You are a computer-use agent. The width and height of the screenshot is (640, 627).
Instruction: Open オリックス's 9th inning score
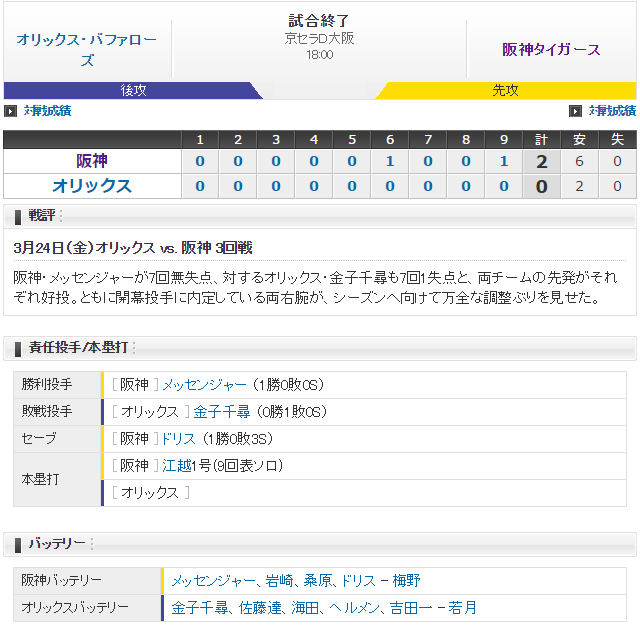pos(504,186)
